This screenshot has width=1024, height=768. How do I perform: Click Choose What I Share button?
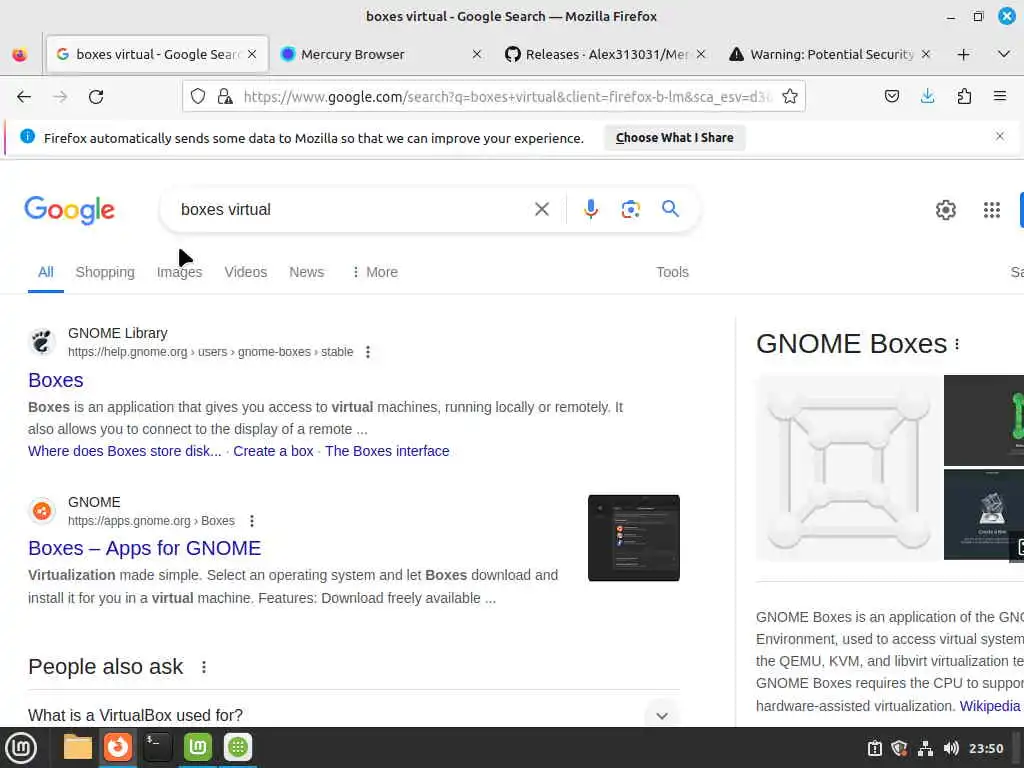pyautogui.click(x=675, y=138)
